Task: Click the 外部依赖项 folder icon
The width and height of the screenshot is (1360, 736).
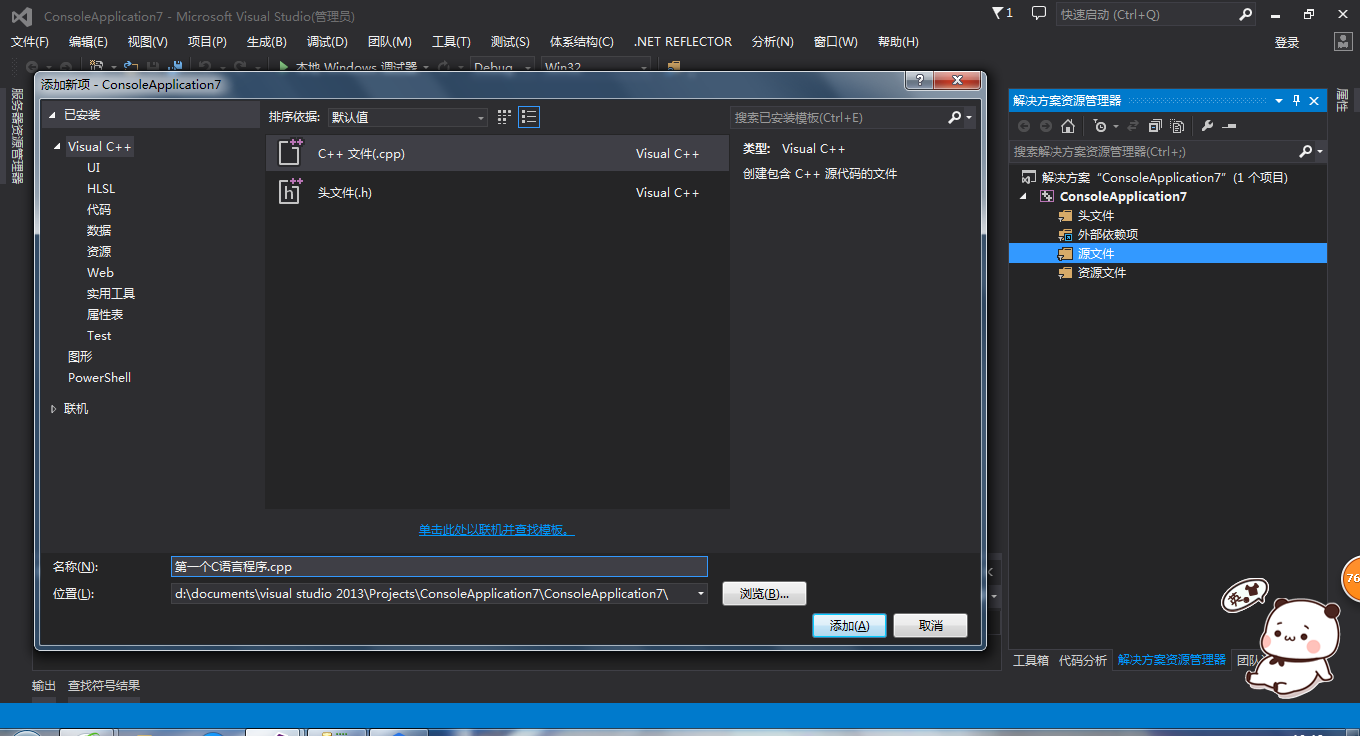Action: [1066, 234]
